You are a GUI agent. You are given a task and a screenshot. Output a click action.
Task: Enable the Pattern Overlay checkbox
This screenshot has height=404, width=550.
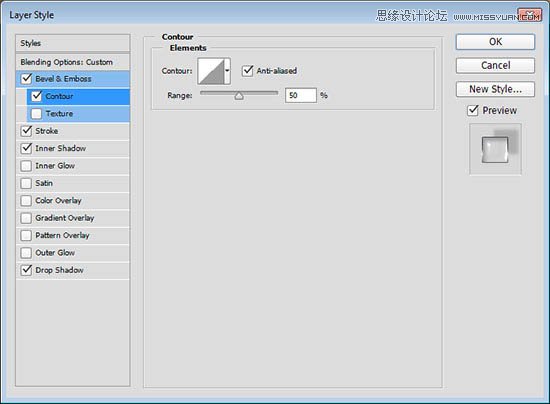click(26, 235)
